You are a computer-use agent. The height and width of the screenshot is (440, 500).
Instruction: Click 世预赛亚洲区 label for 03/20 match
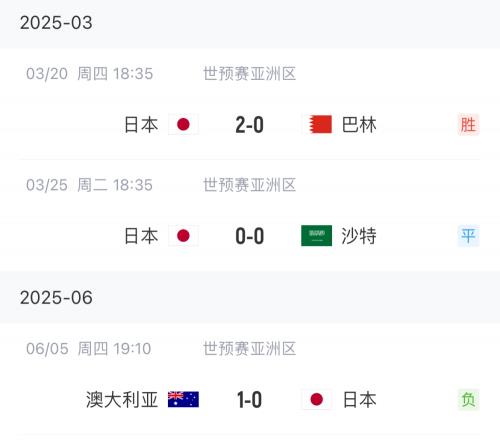(250, 74)
